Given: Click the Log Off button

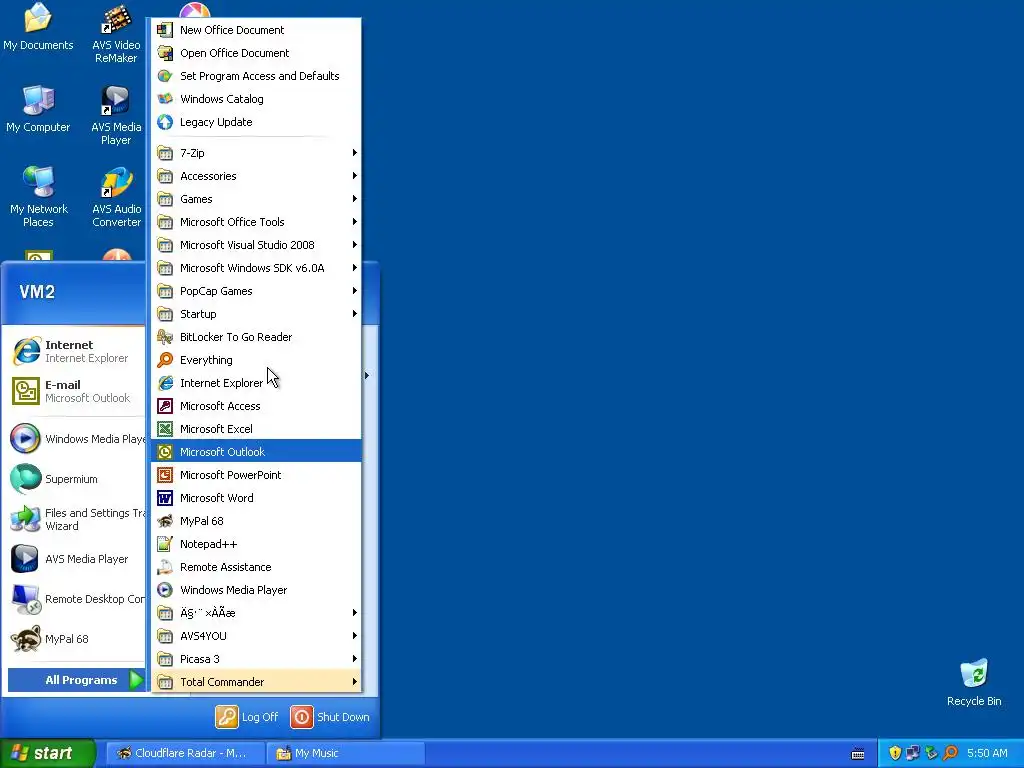Looking at the screenshot, I should click(x=248, y=716).
